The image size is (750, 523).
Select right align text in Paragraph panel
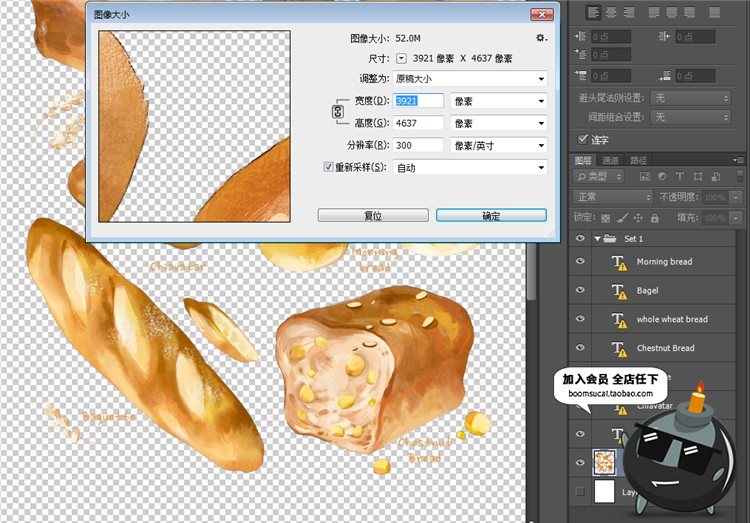click(630, 12)
